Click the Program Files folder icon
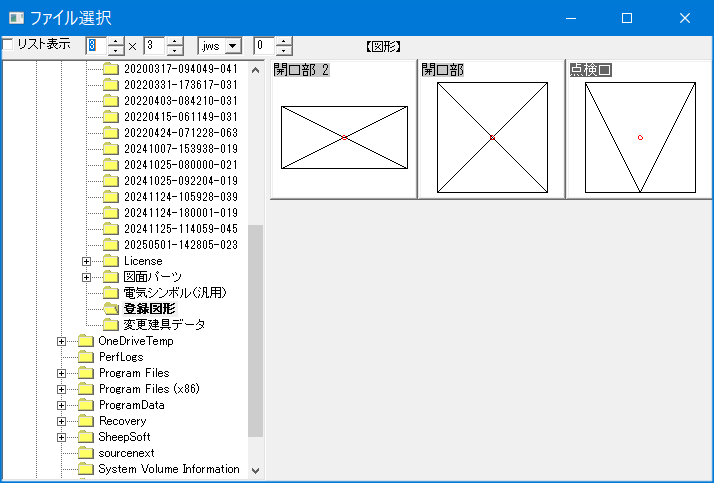This screenshot has width=714, height=483. (x=86, y=373)
